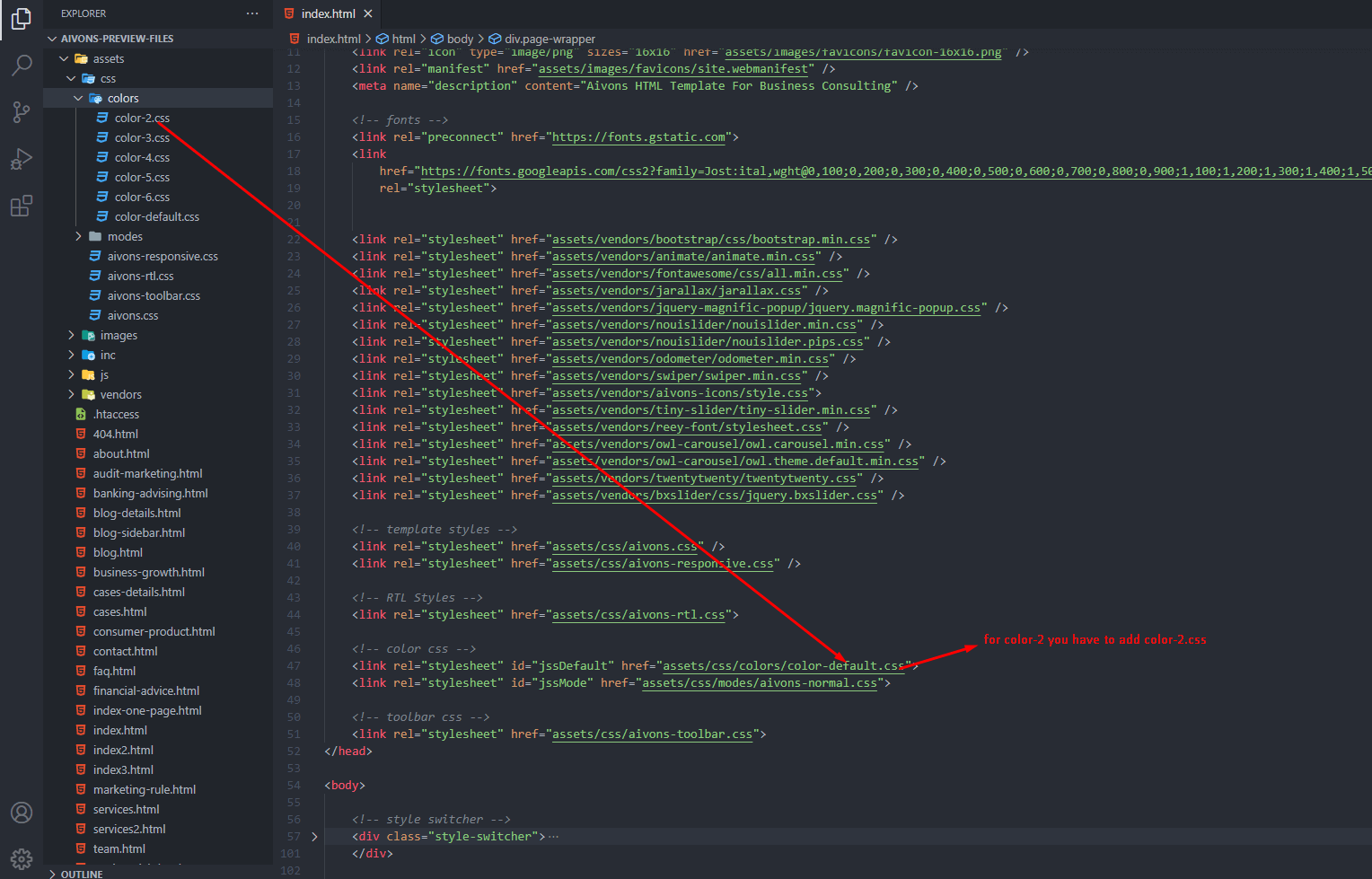Open the Source Control view
The width and height of the screenshot is (1372, 879).
22,112
